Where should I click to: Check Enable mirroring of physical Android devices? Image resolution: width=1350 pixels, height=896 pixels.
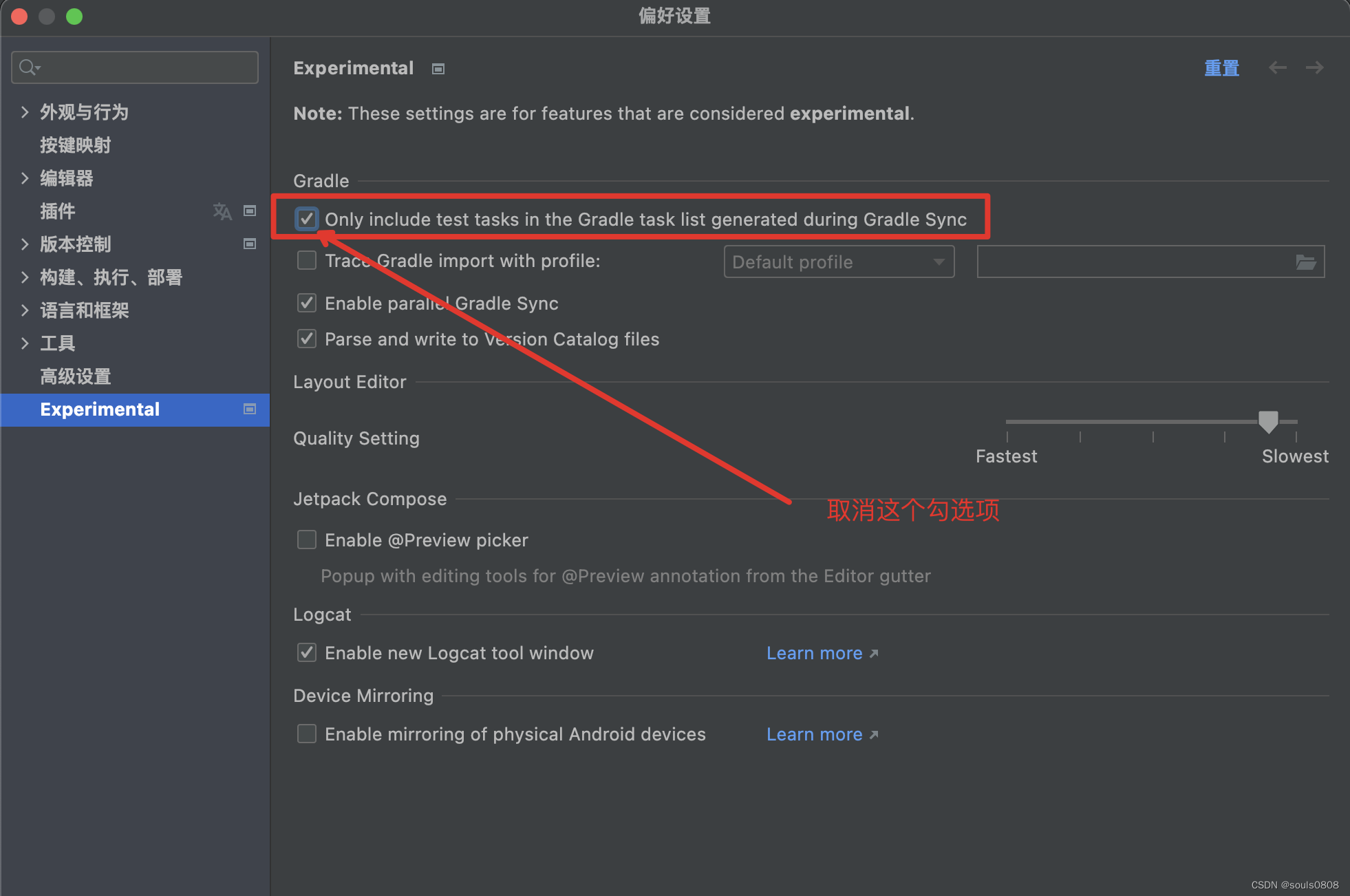pyautogui.click(x=307, y=734)
